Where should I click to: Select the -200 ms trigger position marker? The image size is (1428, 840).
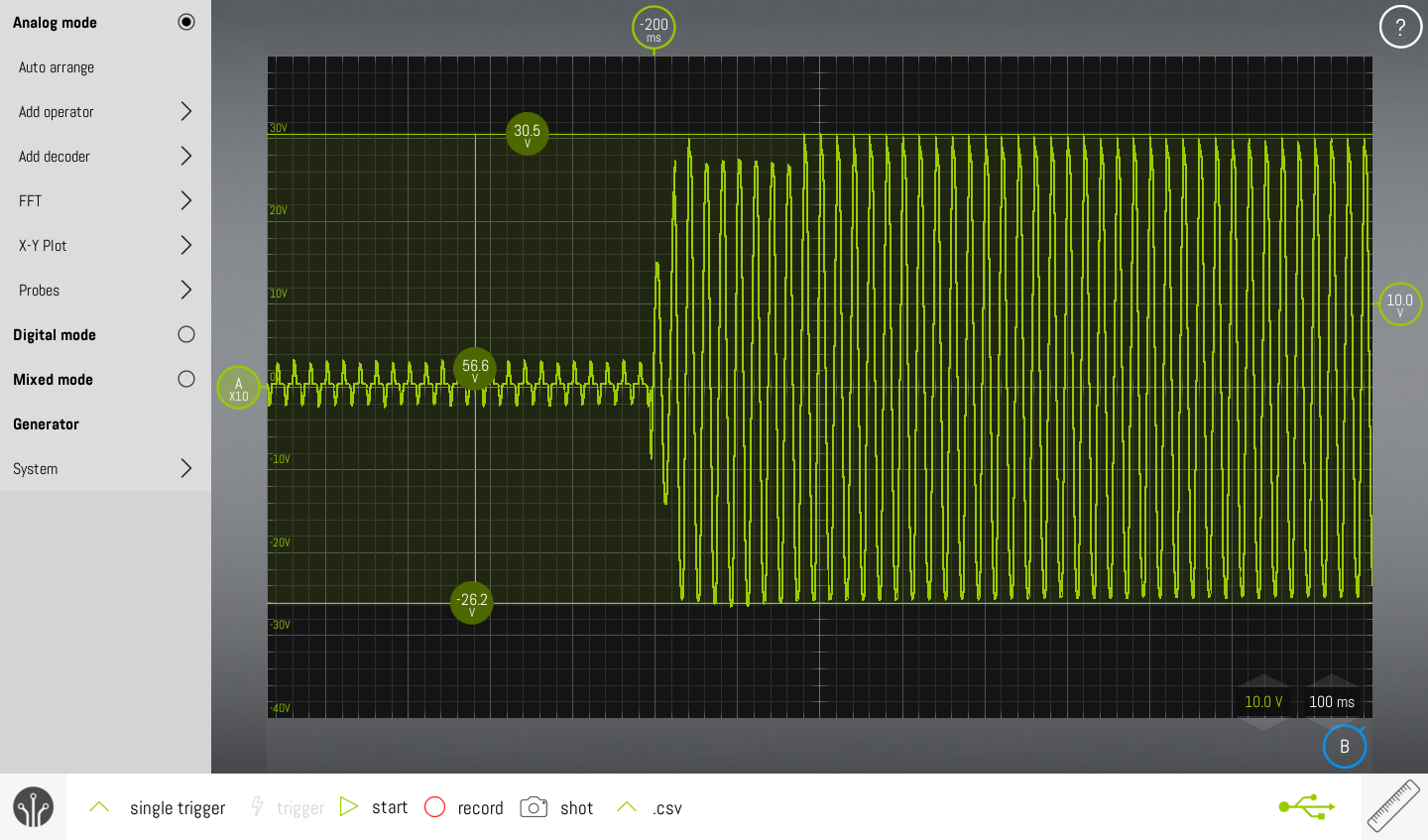(654, 28)
